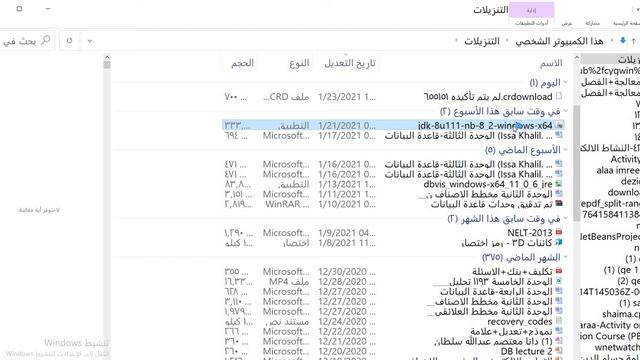Image resolution: width=640 pixels, height=360 pixels.
Task: Click the بحث في search field
Action: (27, 41)
